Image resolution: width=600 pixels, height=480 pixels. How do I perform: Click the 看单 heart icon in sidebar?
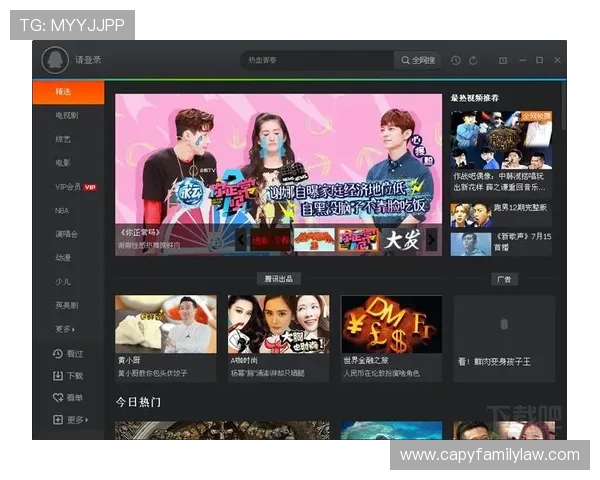(58, 398)
